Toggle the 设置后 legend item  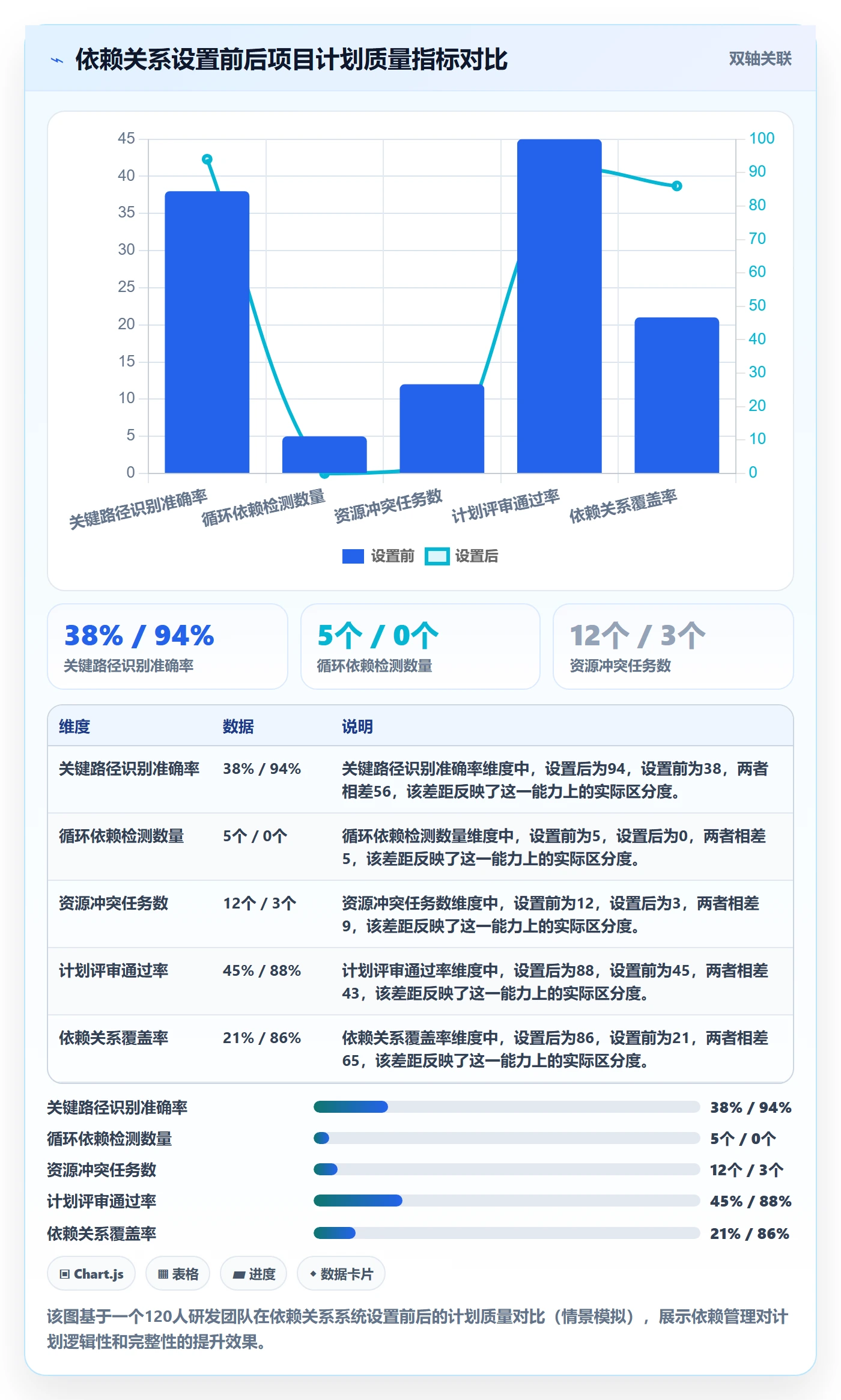461,556
